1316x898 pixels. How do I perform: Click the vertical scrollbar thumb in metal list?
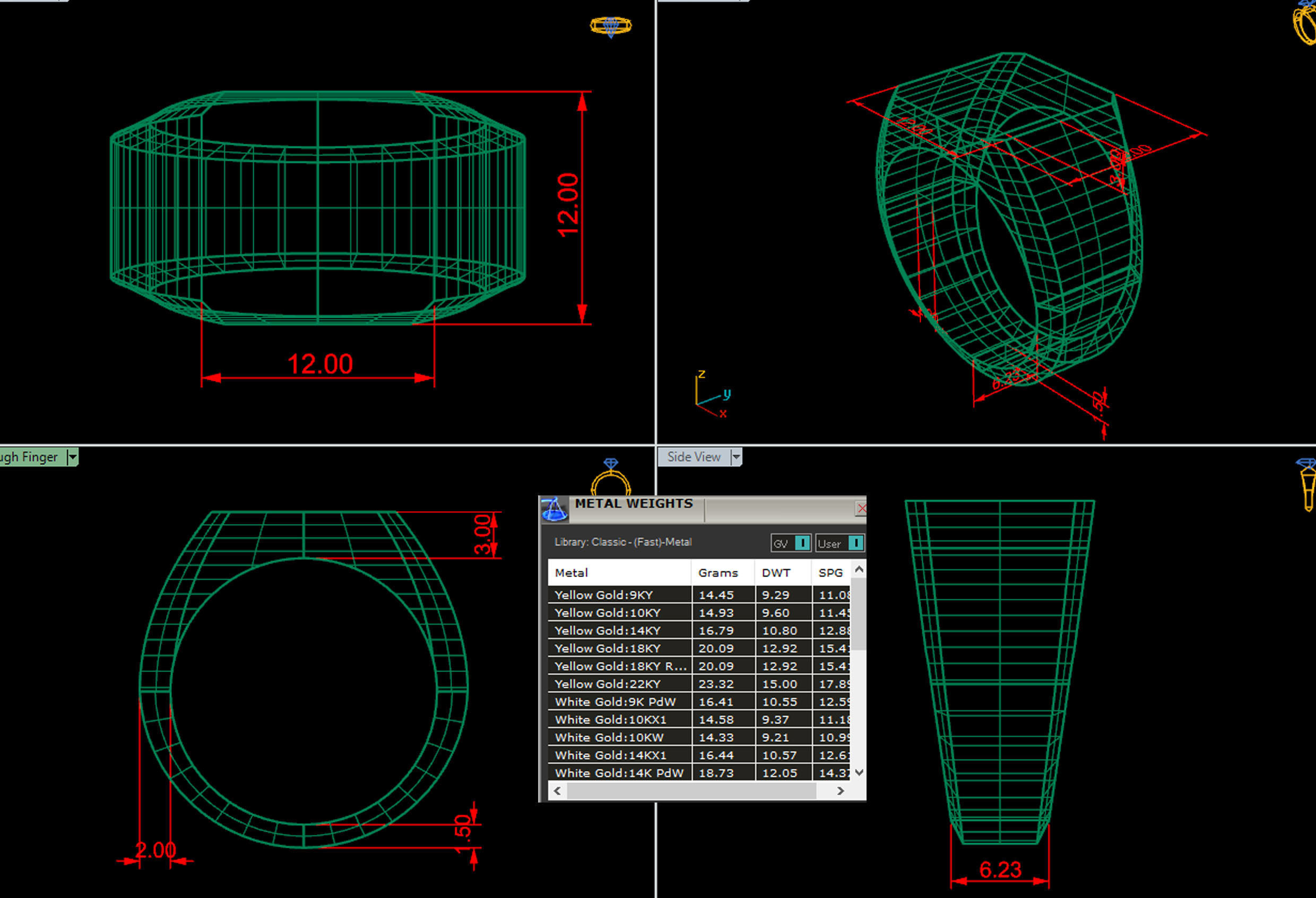859,615
